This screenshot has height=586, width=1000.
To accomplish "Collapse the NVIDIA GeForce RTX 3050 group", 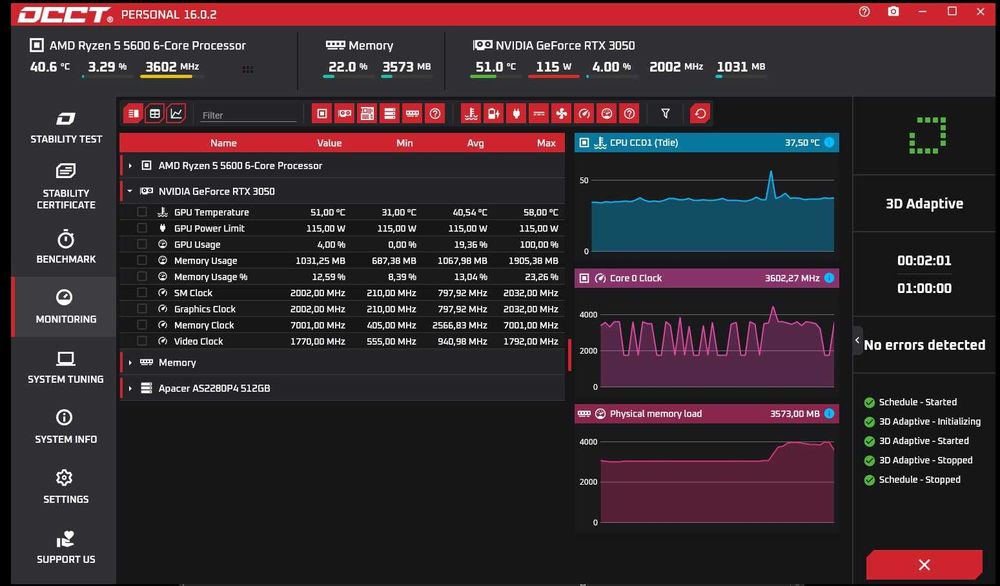I will click(x=130, y=191).
